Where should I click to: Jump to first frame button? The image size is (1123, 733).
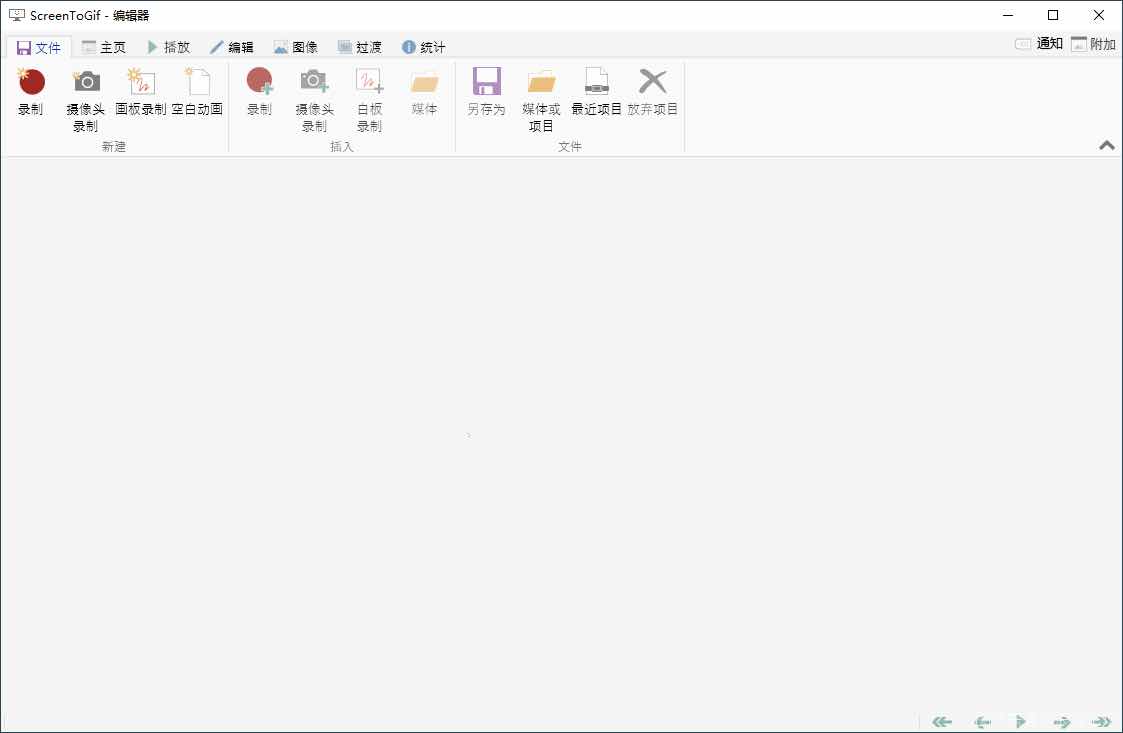942,722
